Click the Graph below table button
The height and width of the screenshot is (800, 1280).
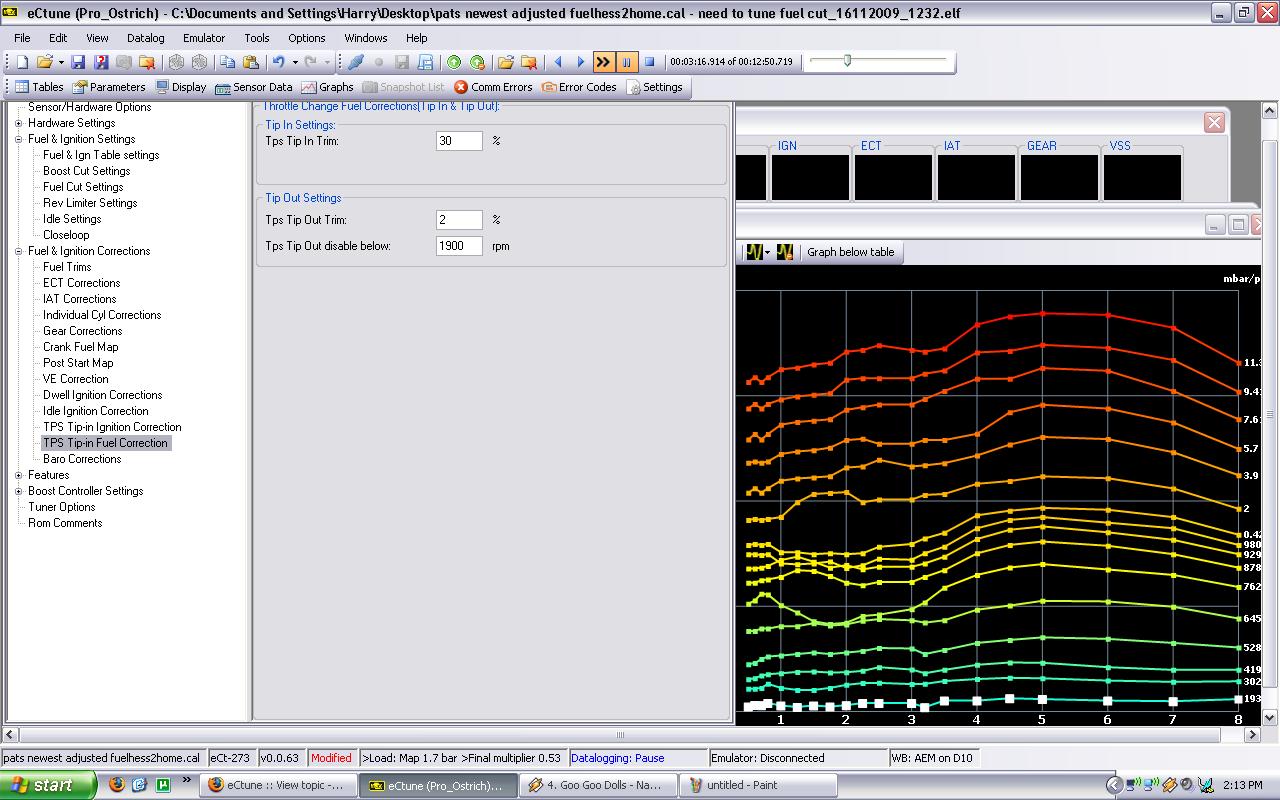click(851, 252)
